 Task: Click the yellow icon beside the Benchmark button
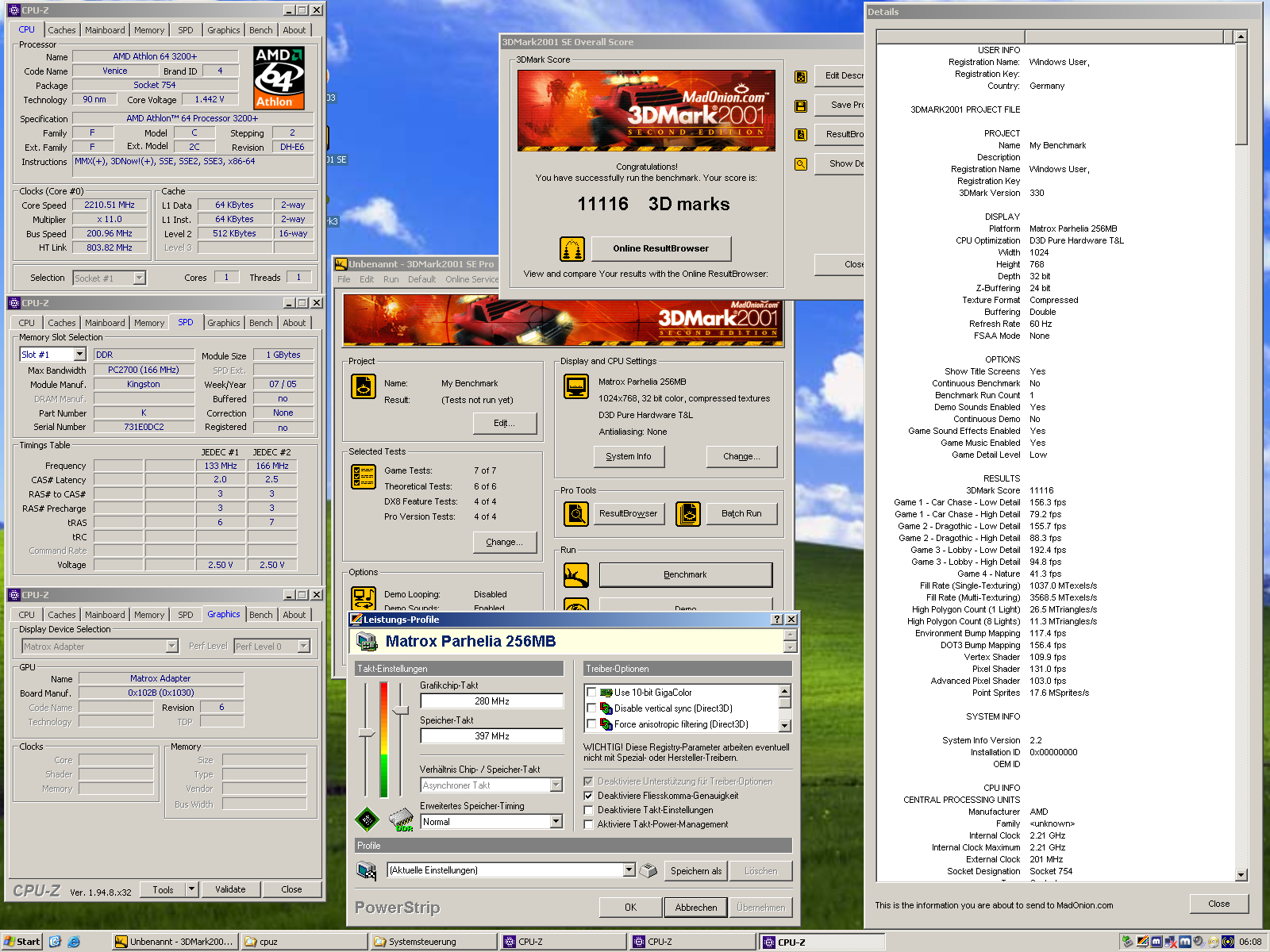pyautogui.click(x=575, y=574)
